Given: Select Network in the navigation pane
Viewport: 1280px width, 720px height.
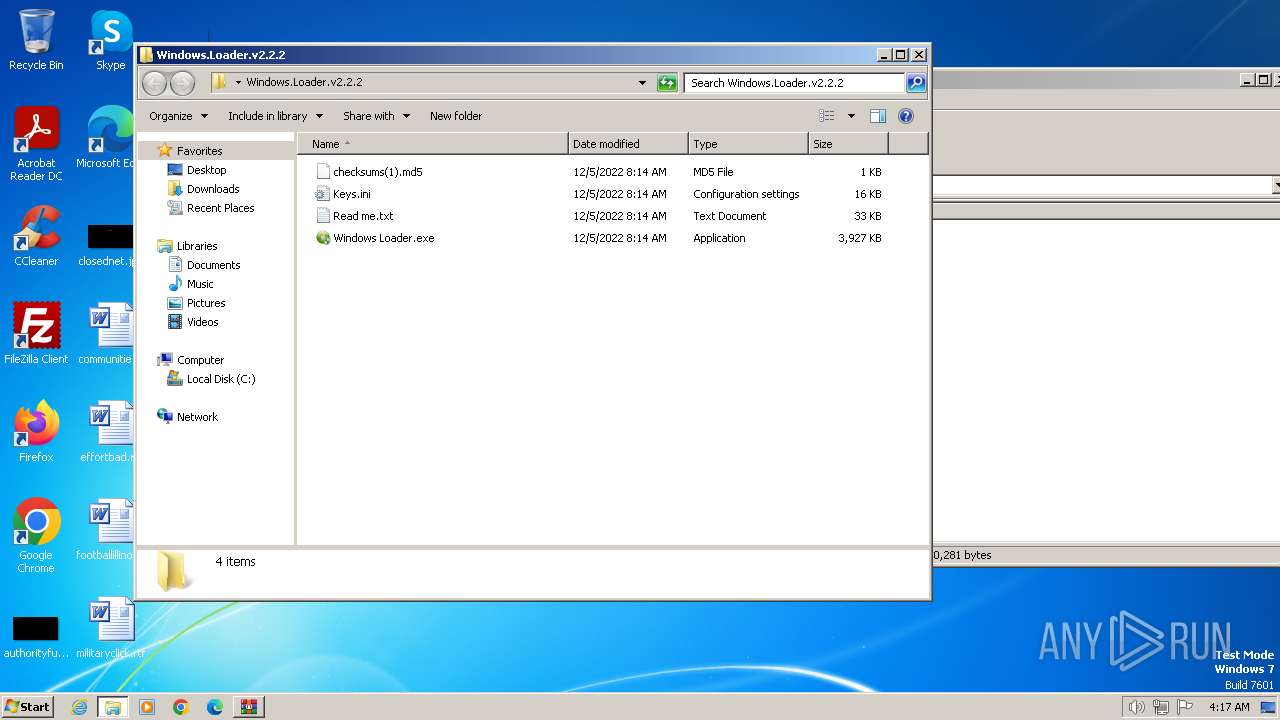Looking at the screenshot, I should (x=197, y=417).
